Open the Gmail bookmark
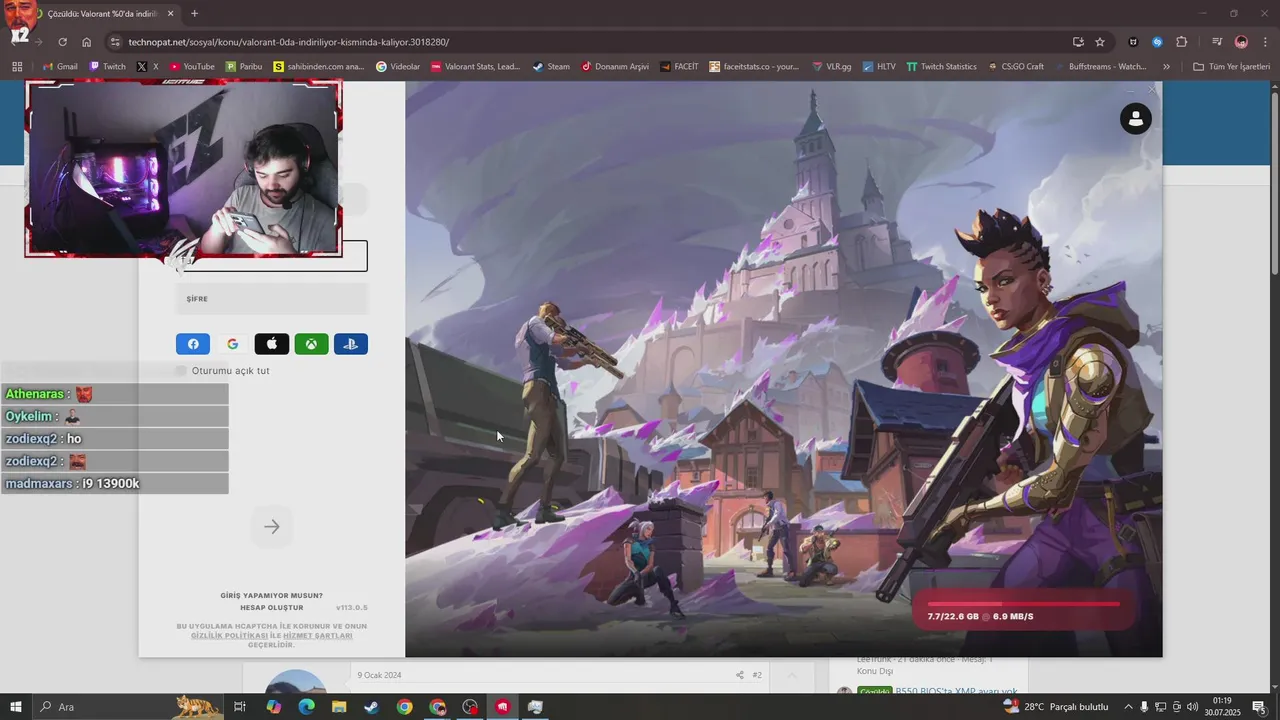This screenshot has height=720, width=1280. [60, 67]
